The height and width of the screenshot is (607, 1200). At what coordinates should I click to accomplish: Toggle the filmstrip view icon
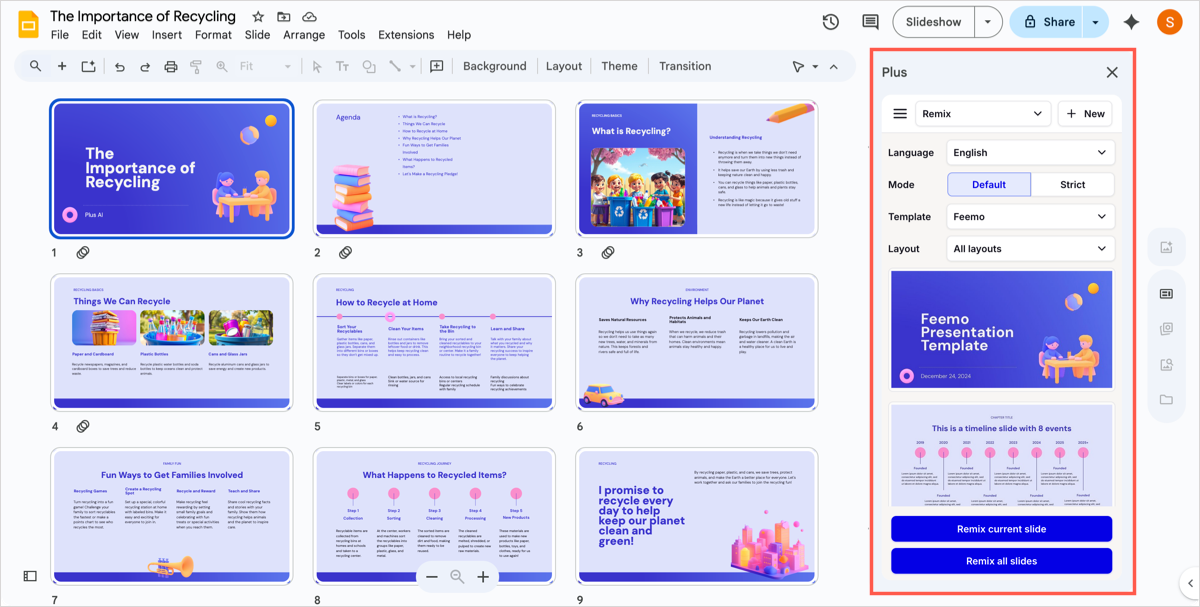pos(30,576)
